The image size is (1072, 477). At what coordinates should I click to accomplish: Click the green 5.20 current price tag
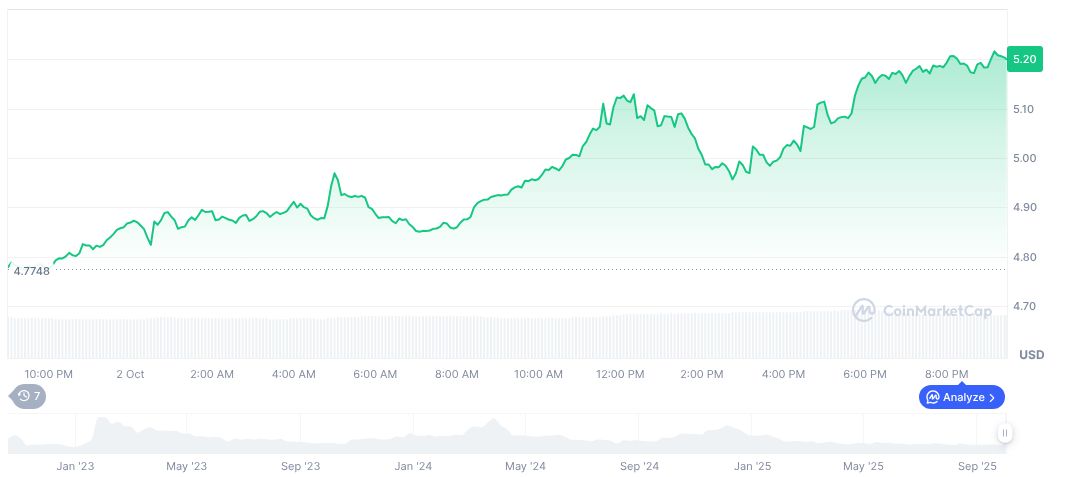pos(1025,60)
